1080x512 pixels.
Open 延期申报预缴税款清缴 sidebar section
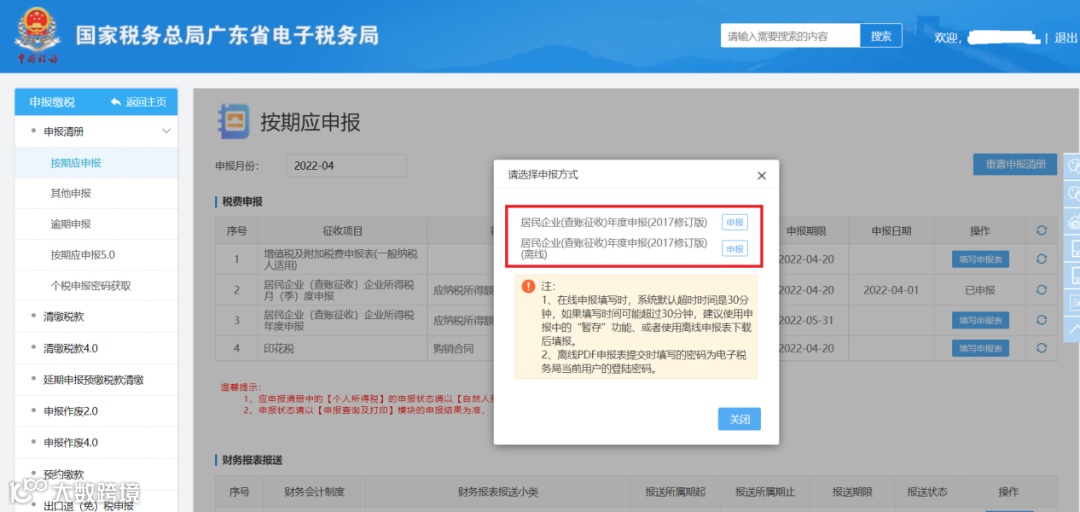[94, 380]
